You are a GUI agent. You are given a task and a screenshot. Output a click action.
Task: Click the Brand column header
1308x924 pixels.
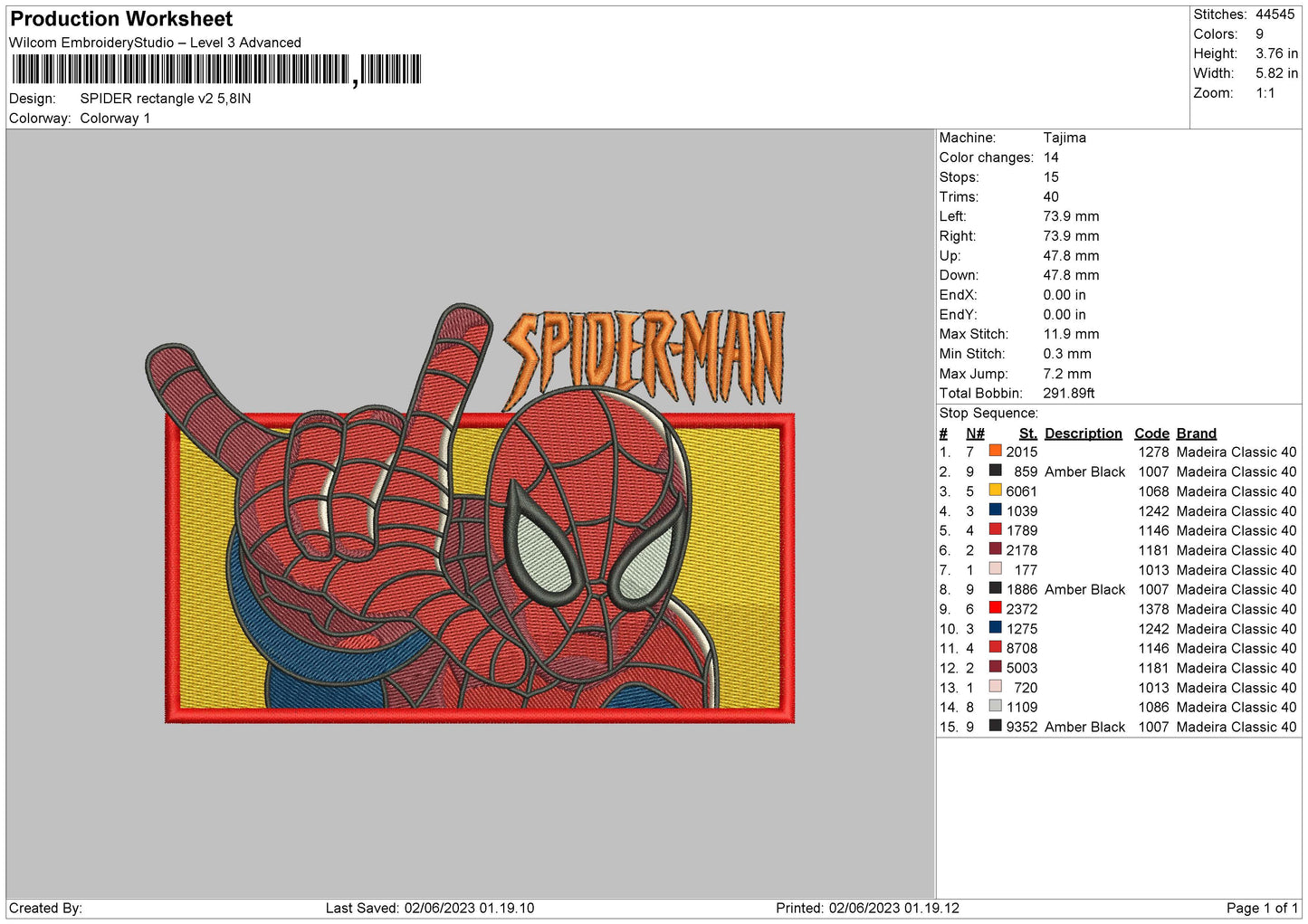pos(1196,433)
